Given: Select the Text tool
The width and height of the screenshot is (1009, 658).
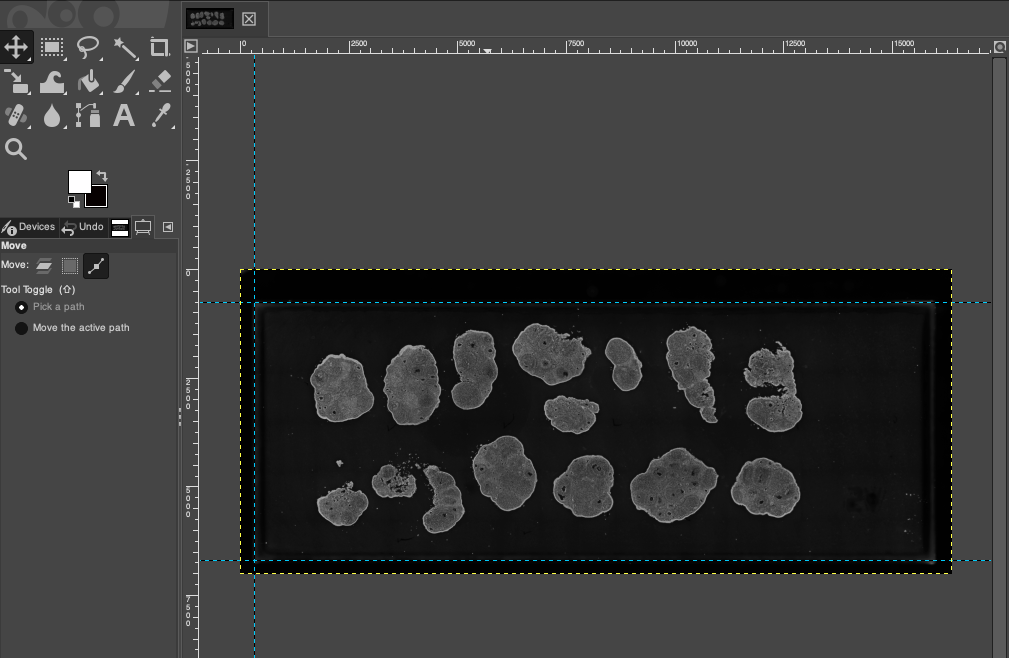Looking at the screenshot, I should 124,115.
